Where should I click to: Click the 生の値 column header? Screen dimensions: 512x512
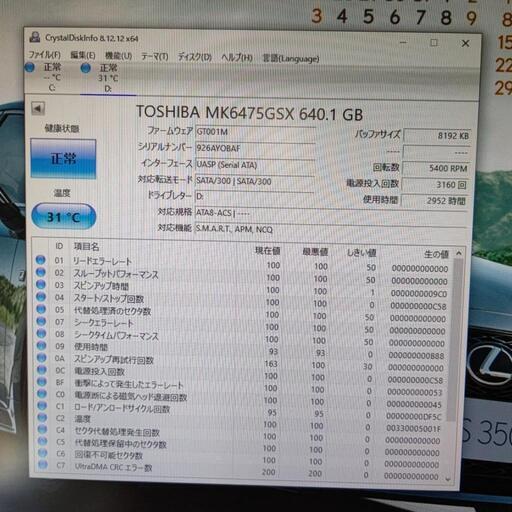click(436, 255)
